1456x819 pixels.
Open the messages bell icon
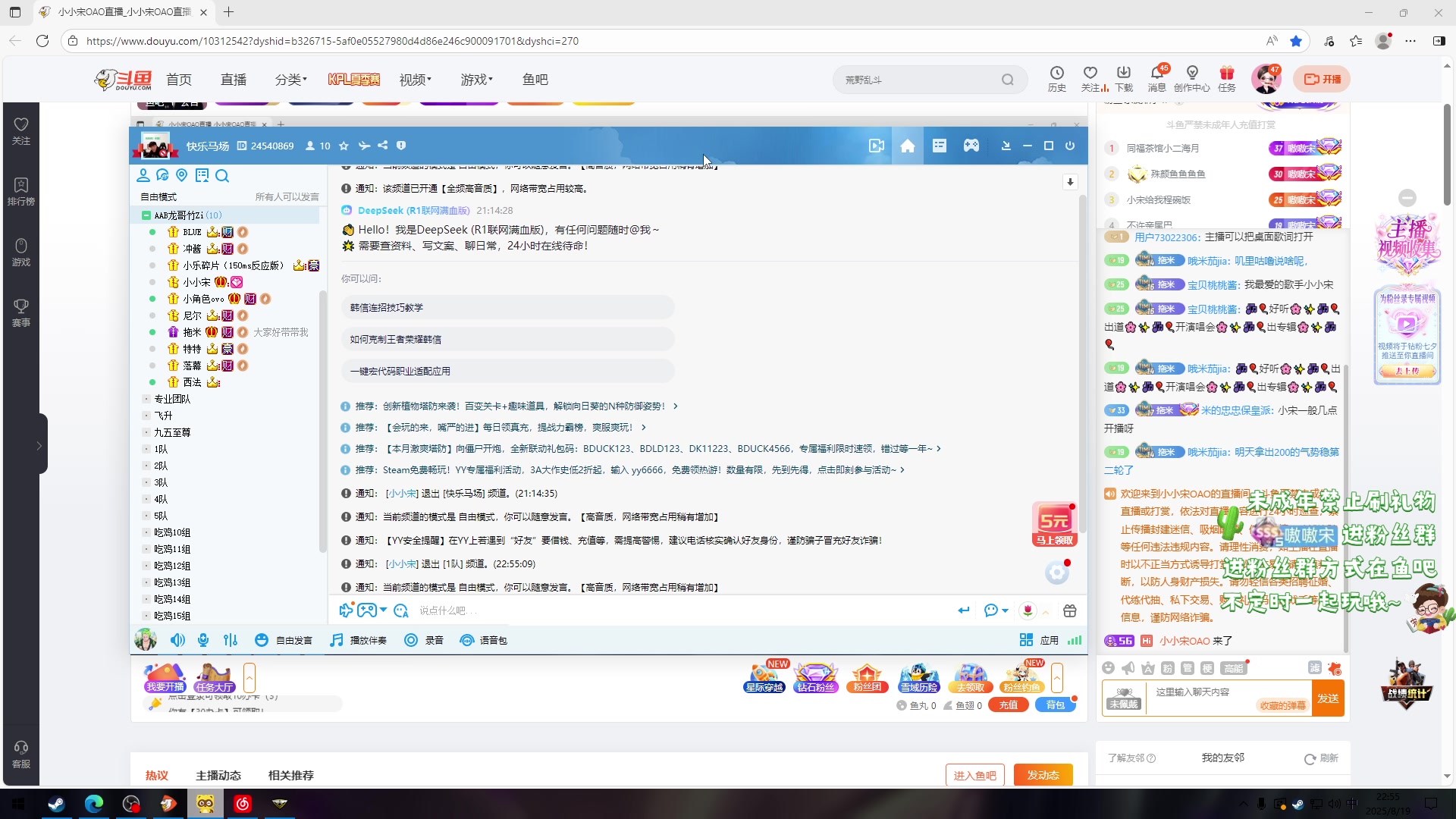(x=1157, y=78)
